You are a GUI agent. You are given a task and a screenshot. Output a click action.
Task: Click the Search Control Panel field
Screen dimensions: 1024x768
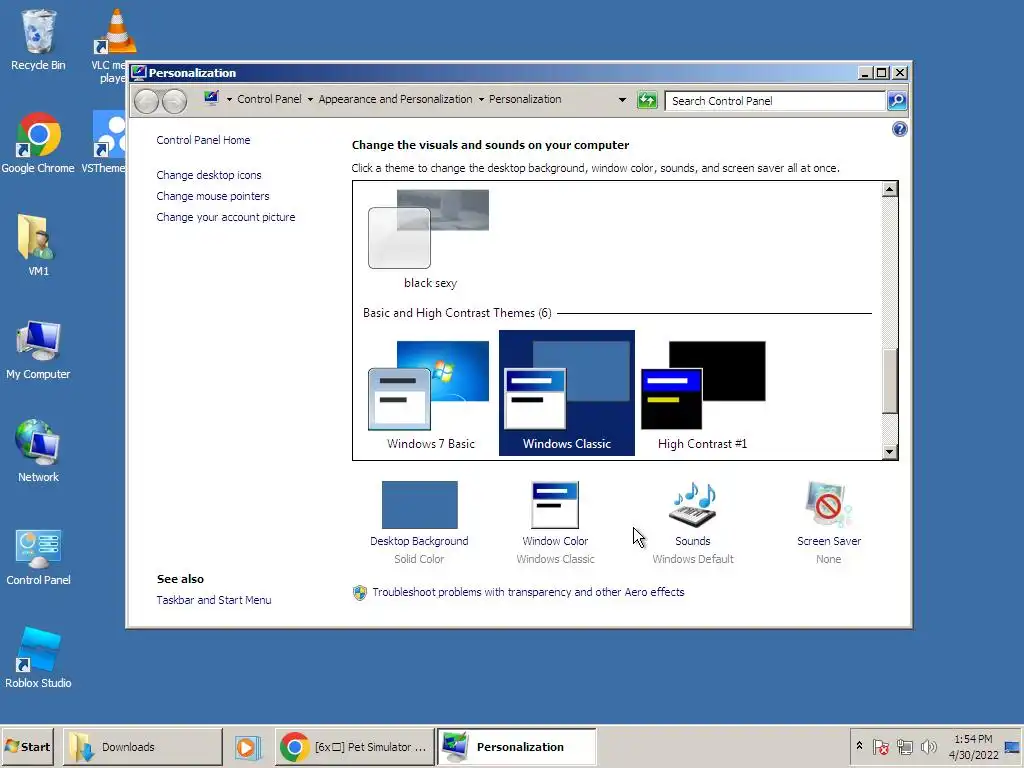point(775,101)
